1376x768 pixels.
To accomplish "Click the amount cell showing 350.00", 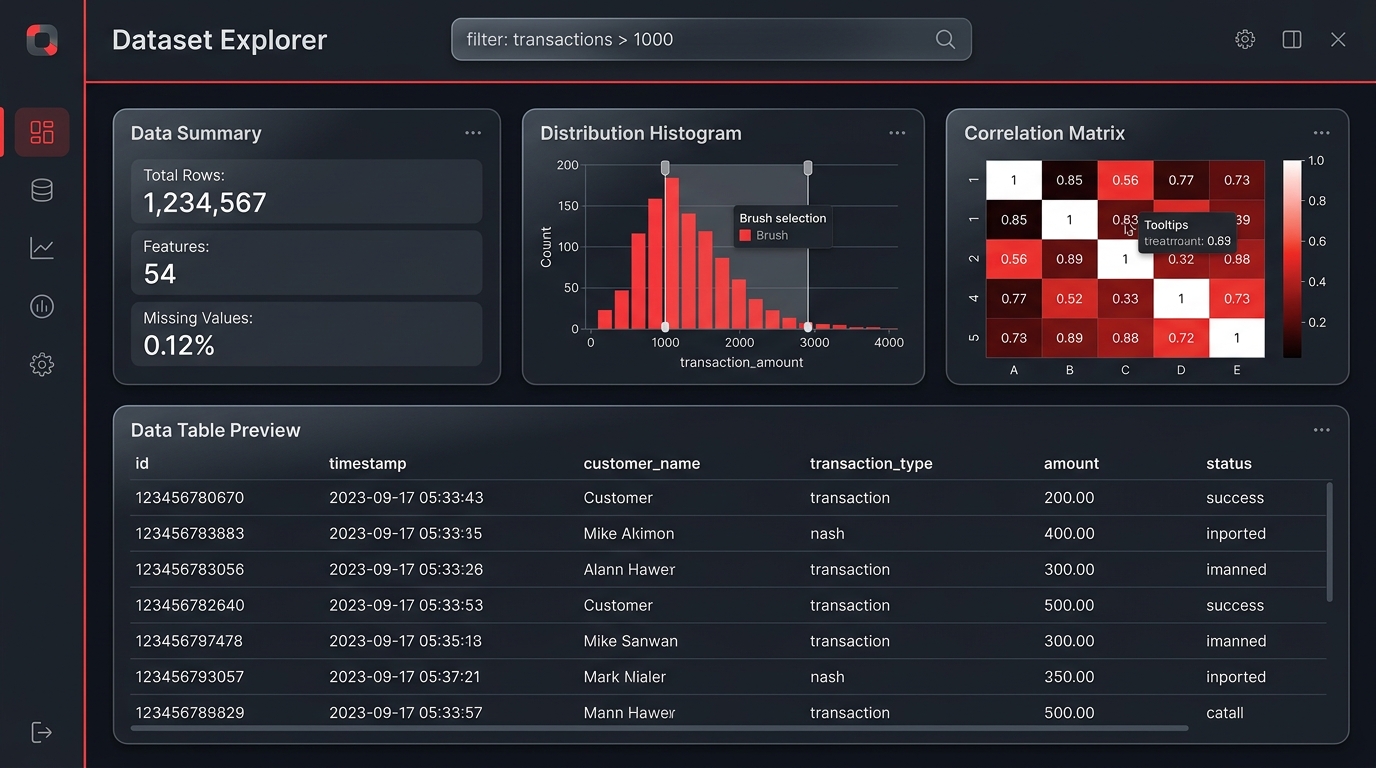I will click(1069, 677).
